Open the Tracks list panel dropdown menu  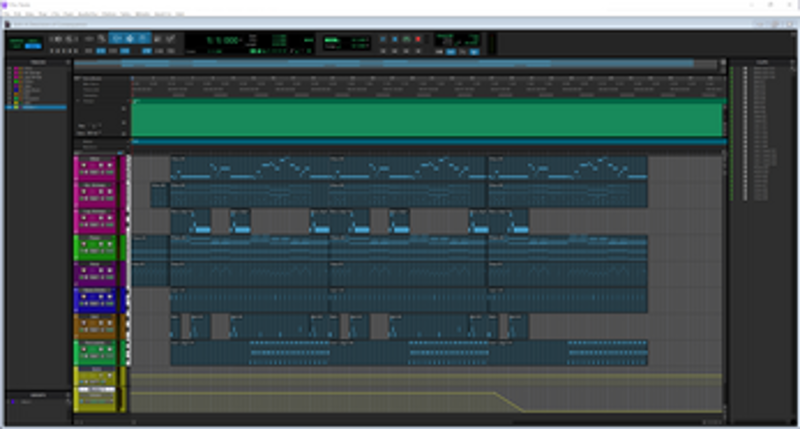click(x=68, y=62)
